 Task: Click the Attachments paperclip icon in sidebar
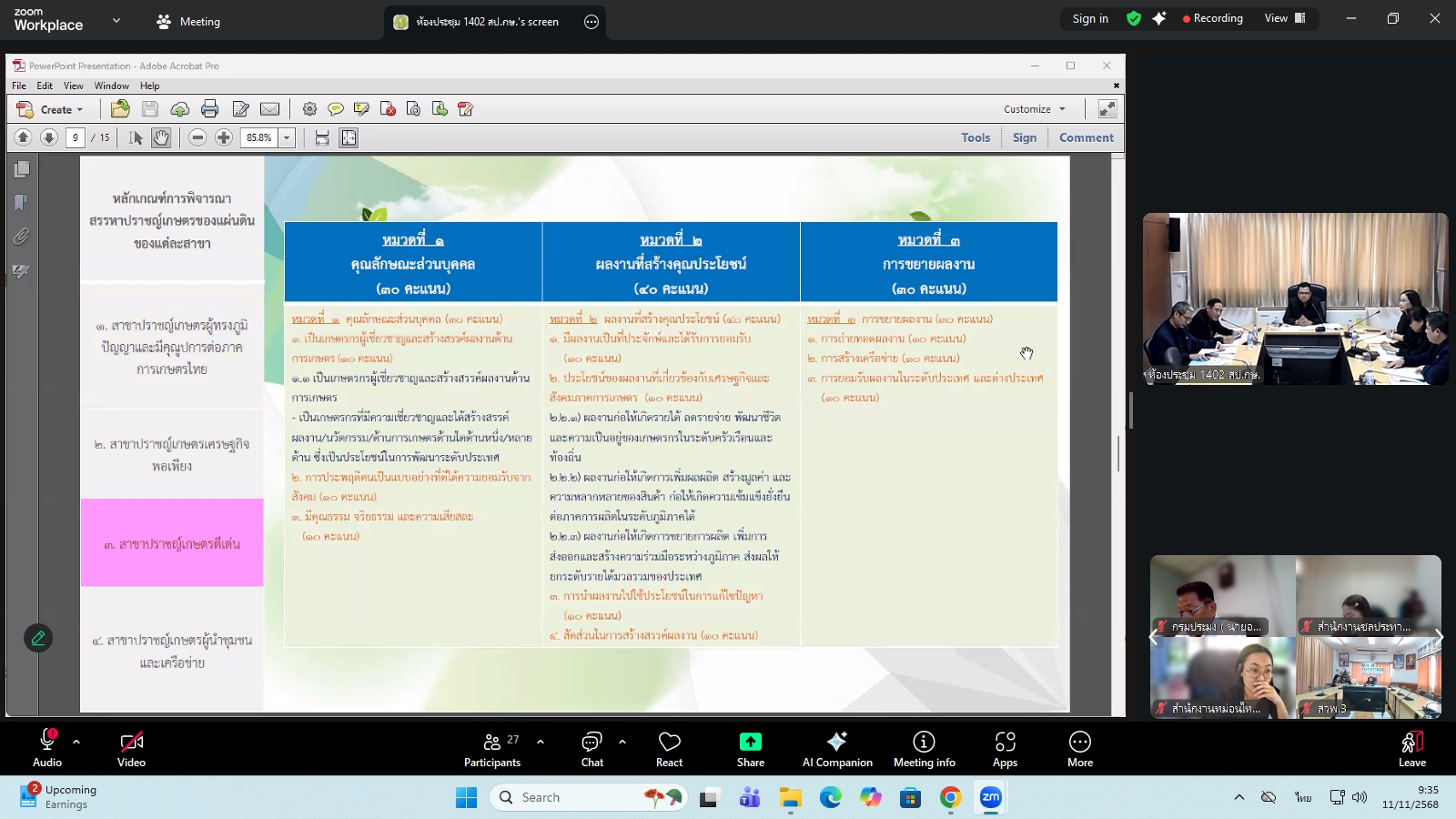pyautogui.click(x=21, y=237)
